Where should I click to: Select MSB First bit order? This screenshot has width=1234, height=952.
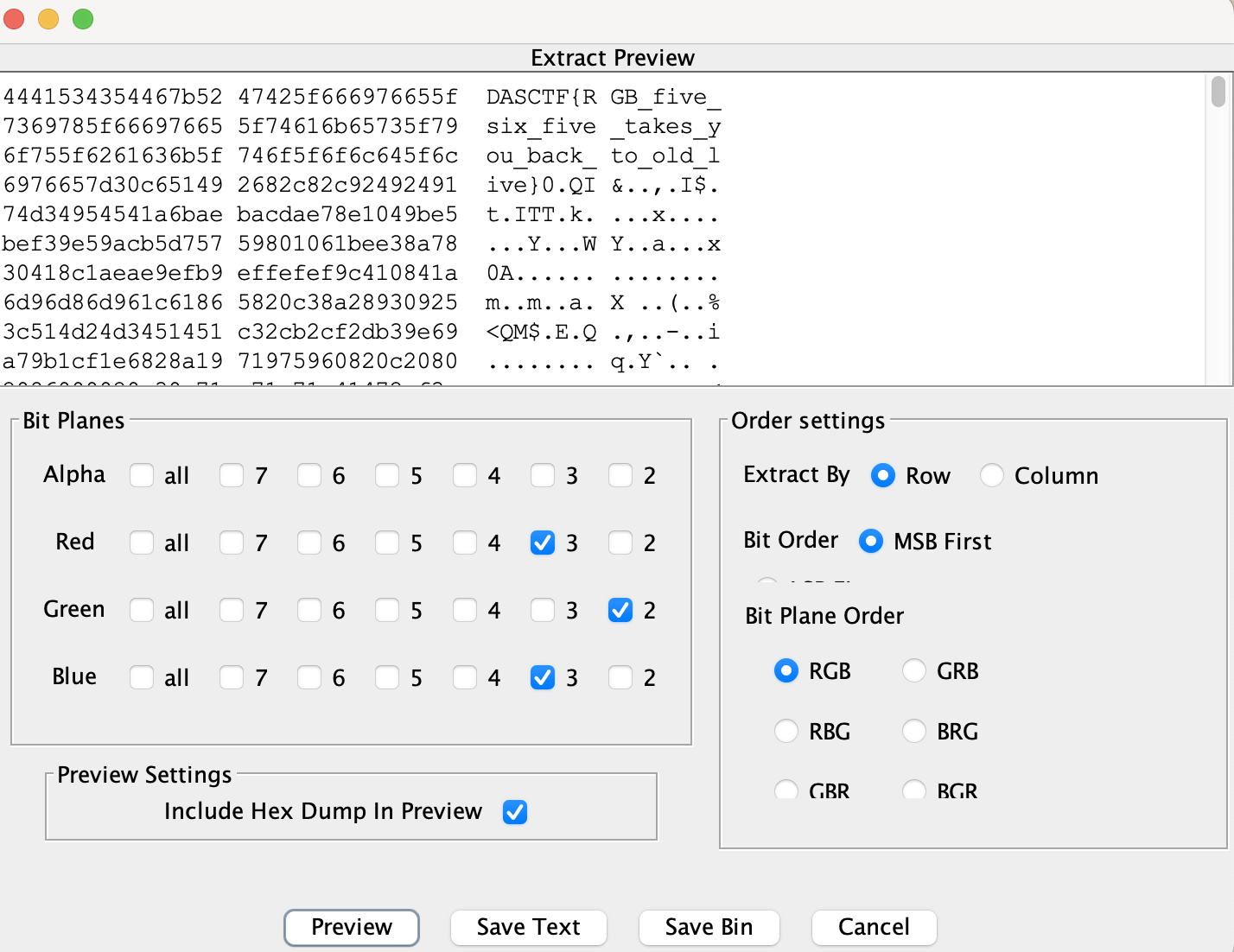pyautogui.click(x=871, y=541)
